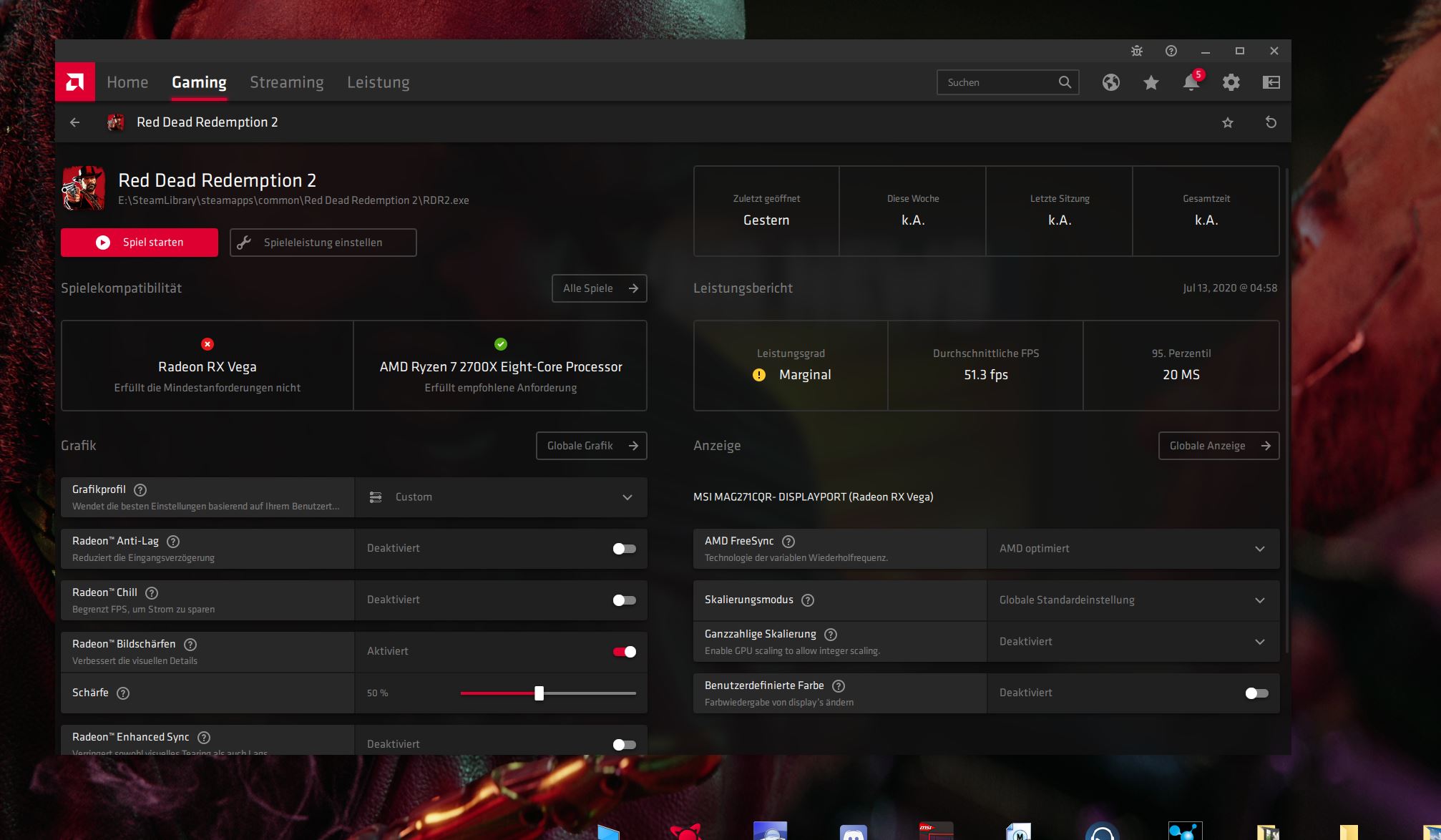
Task: Click the web browser globe icon
Action: pos(1110,82)
